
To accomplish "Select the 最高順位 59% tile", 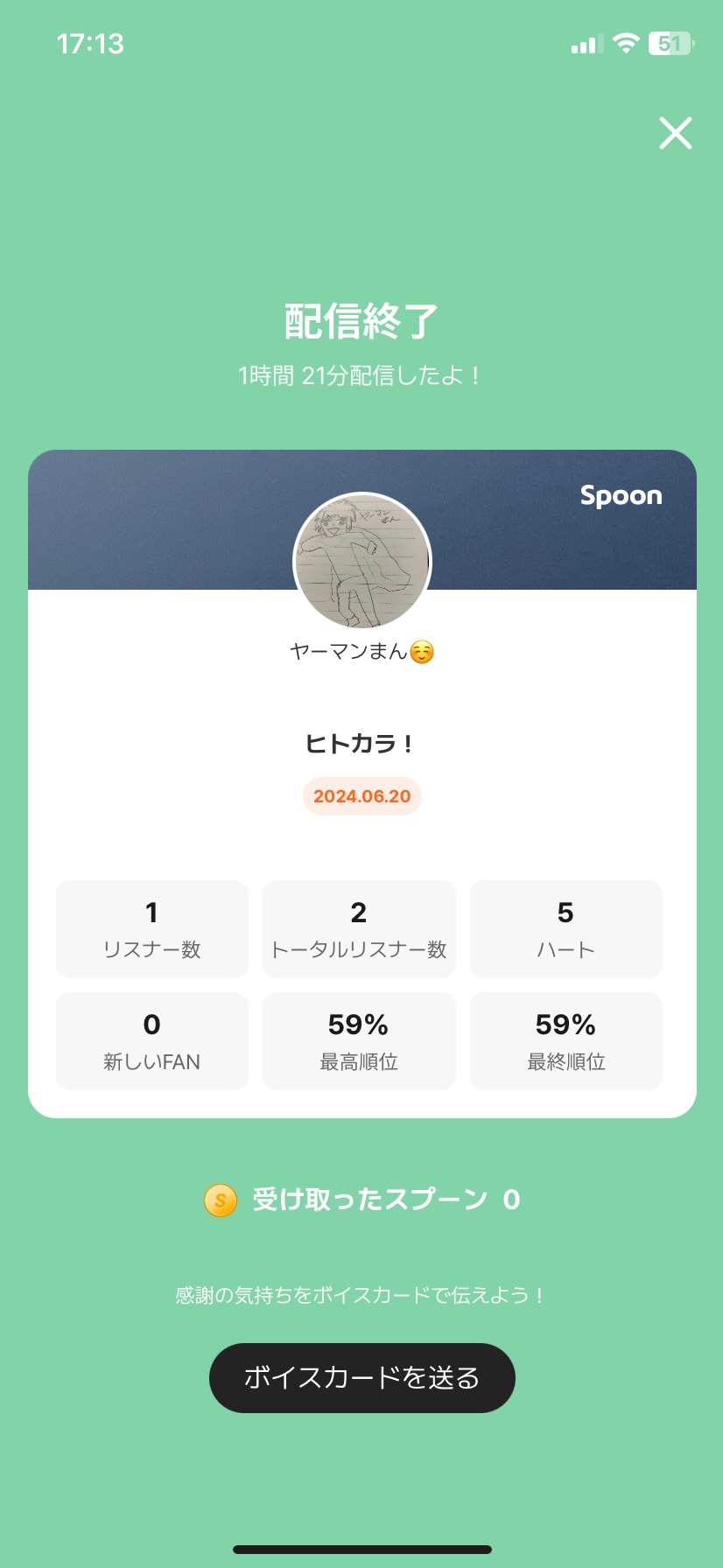I will click(359, 1041).
